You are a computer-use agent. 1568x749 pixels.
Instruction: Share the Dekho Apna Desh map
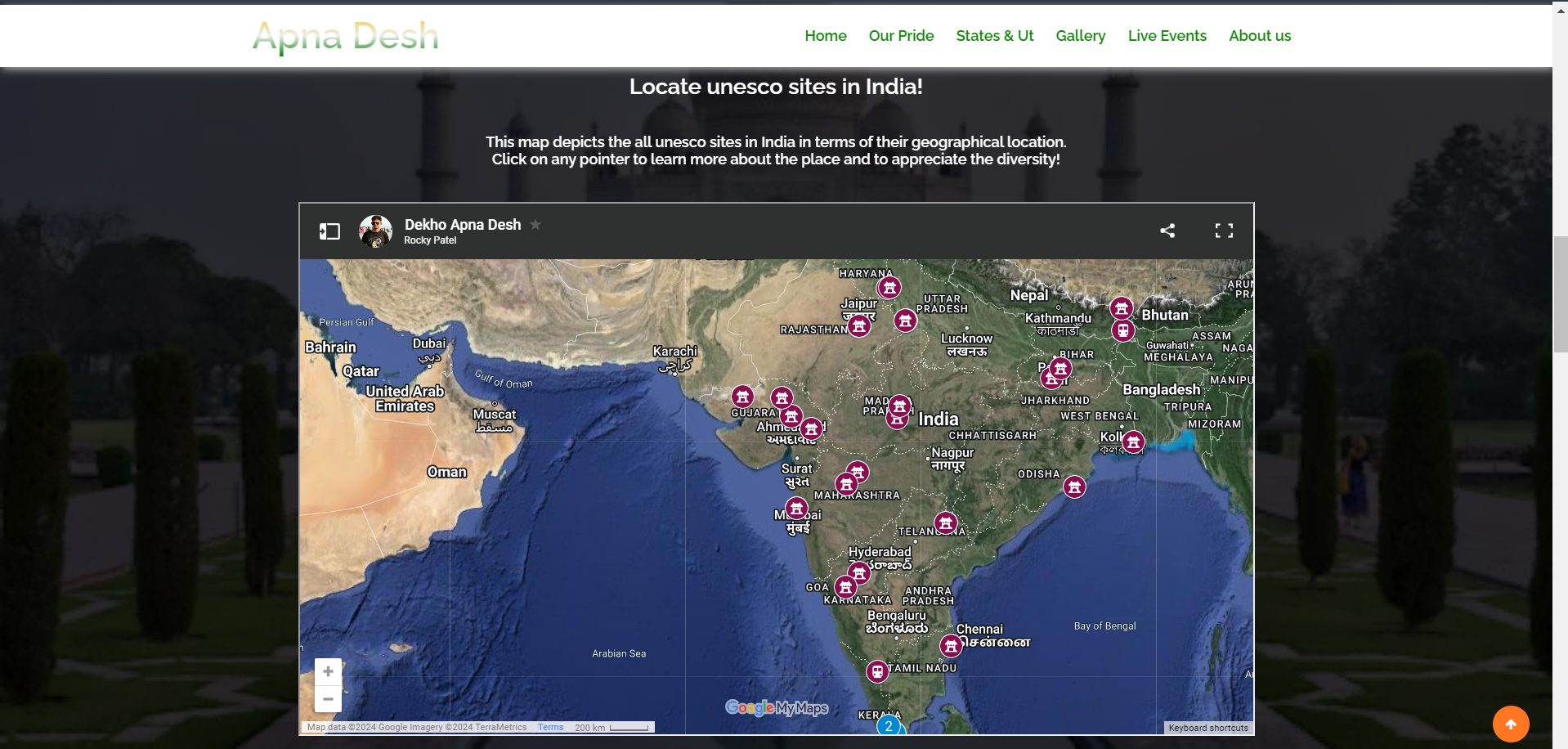(1167, 231)
